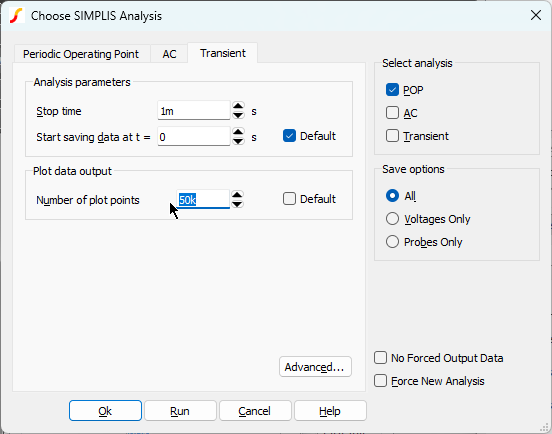Toggle Default checkbox for plot points

coord(289,199)
